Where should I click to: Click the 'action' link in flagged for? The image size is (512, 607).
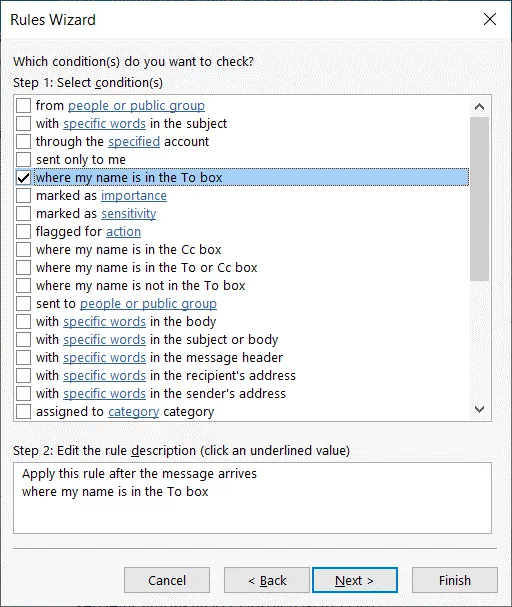point(123,231)
